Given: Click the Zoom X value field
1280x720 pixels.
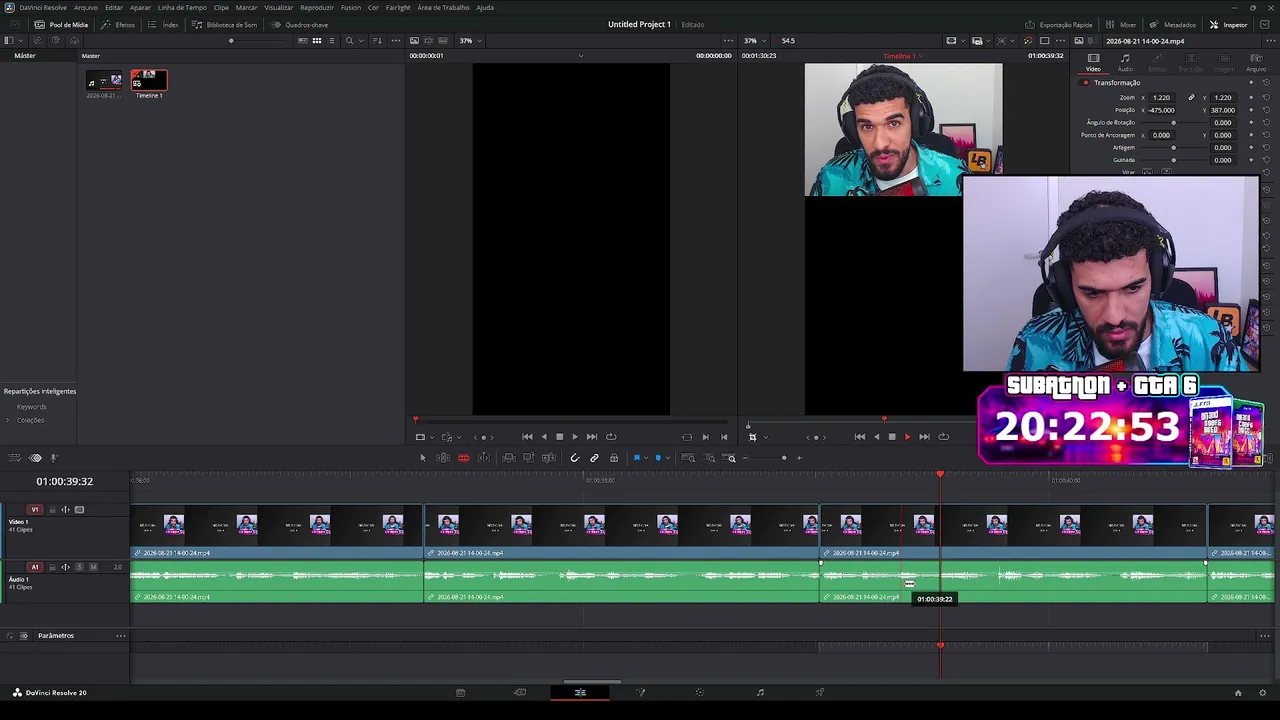Looking at the screenshot, I should coord(1161,98).
